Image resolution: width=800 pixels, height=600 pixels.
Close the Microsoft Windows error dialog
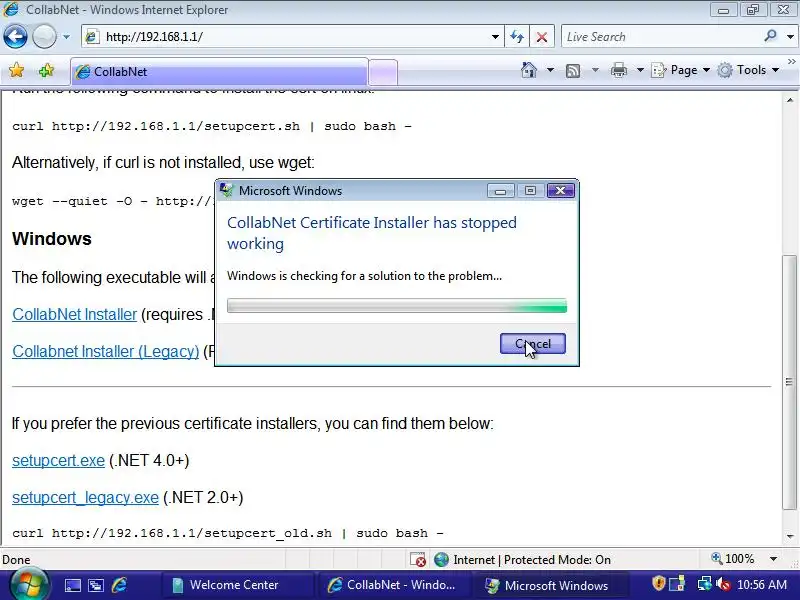click(x=560, y=191)
